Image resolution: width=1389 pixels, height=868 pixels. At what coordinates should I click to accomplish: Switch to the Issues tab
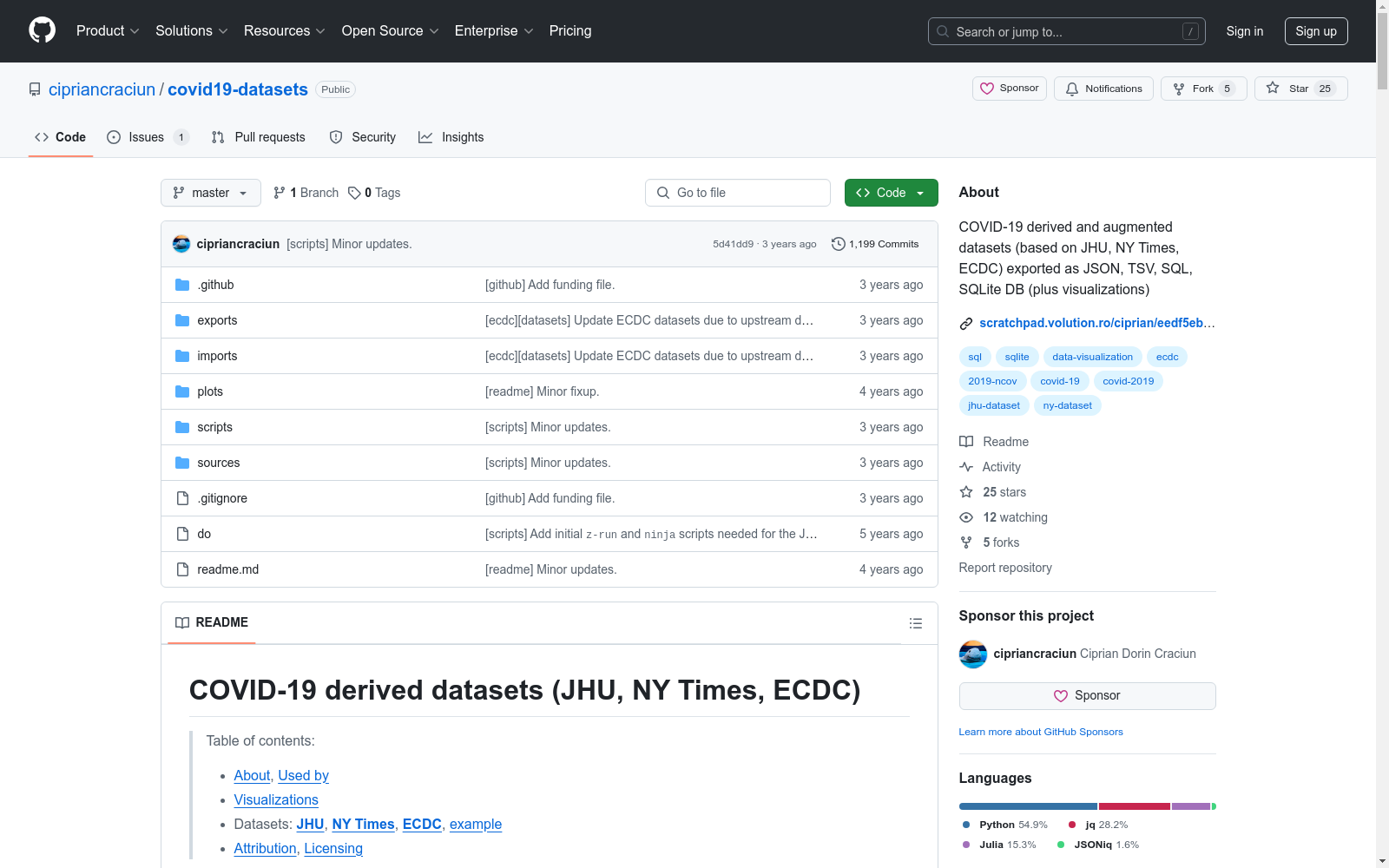click(x=148, y=137)
